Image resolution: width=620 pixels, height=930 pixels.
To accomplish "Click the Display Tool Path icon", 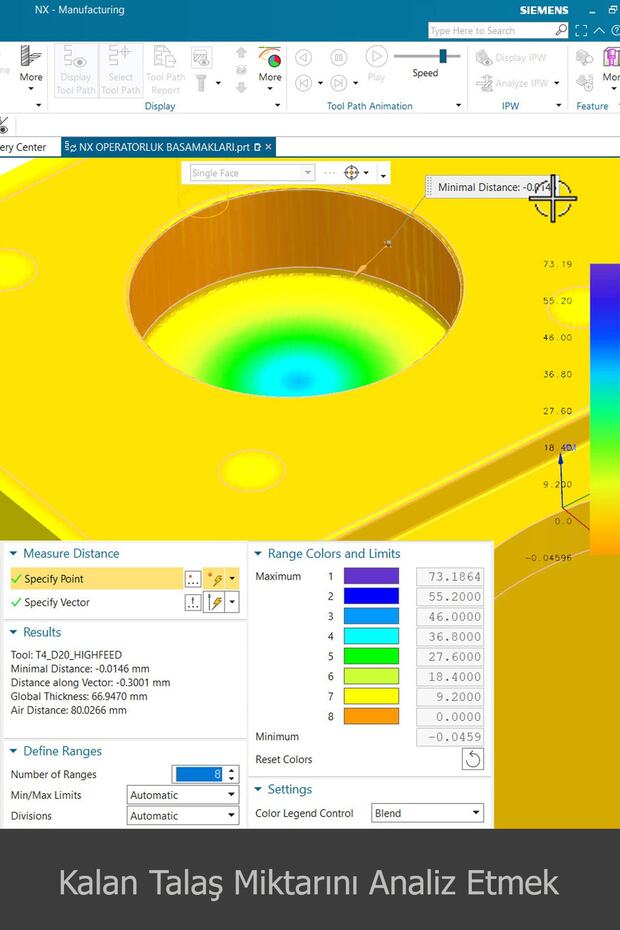I will click(x=75, y=57).
